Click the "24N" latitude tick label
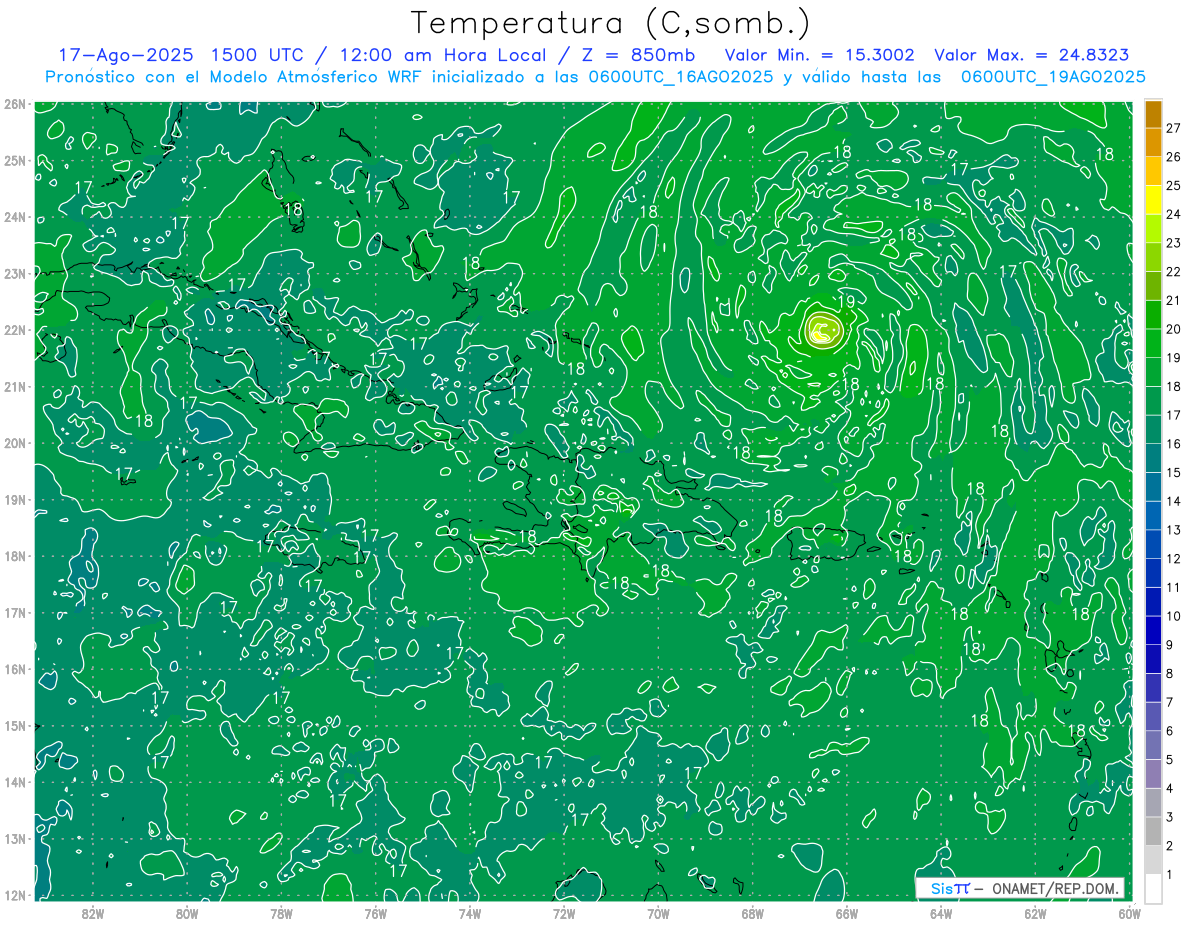Screen dimensions: 1200x927 14,217
